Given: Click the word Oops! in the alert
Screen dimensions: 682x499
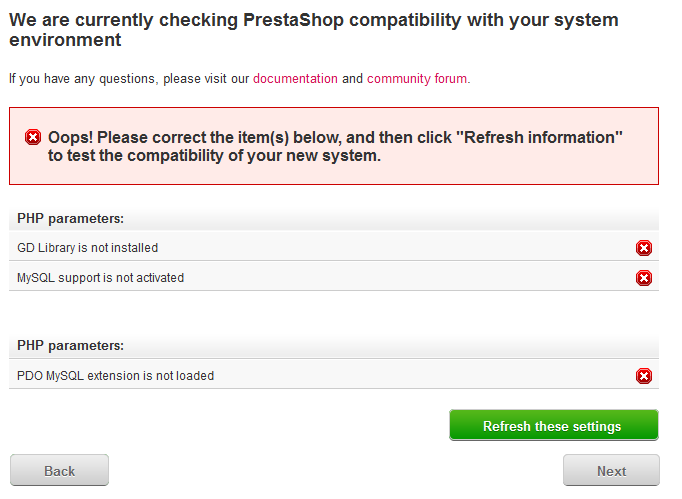Looking at the screenshot, I should click(x=70, y=137).
